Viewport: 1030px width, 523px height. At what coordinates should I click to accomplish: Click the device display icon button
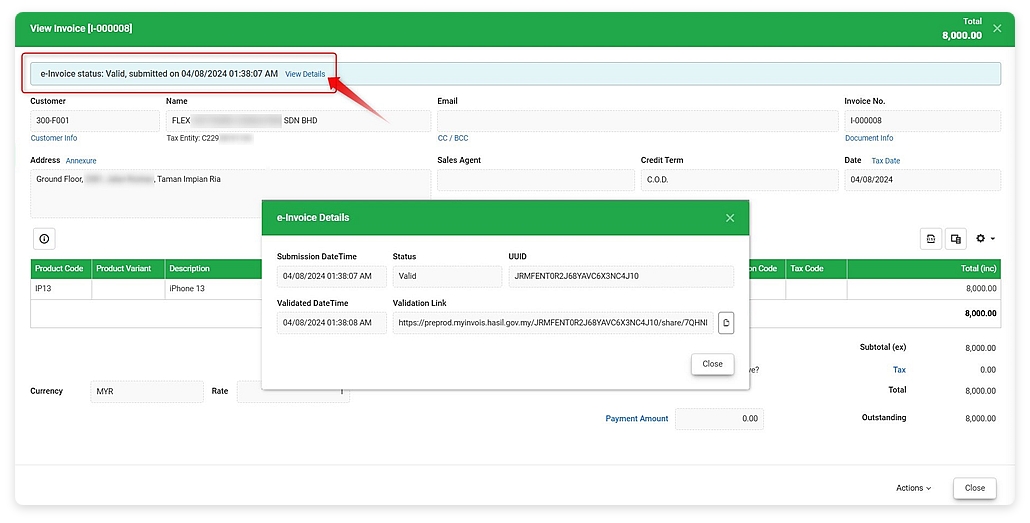tap(956, 239)
